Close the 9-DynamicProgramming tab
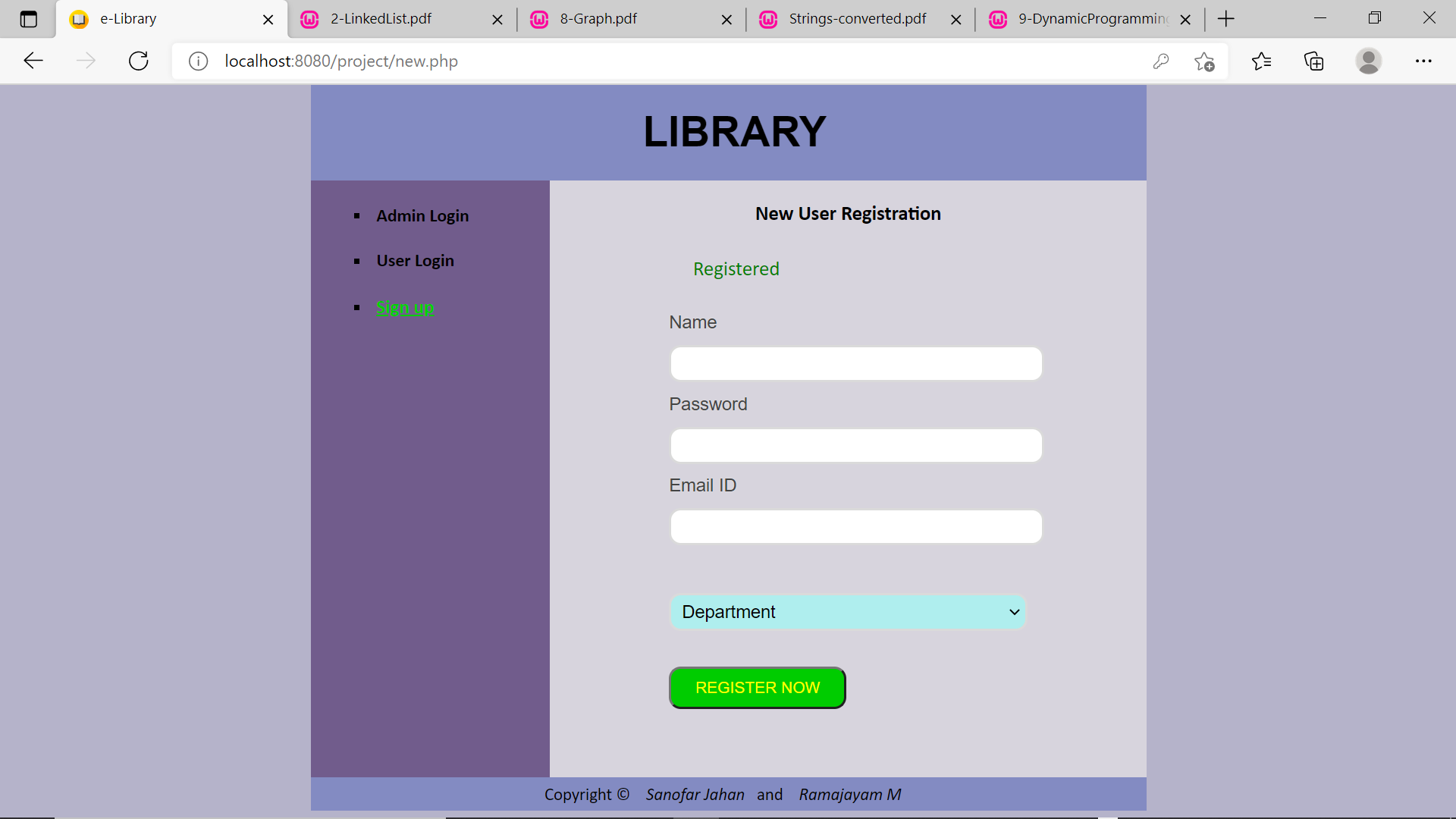Image resolution: width=1456 pixels, height=819 pixels. [x=1185, y=20]
